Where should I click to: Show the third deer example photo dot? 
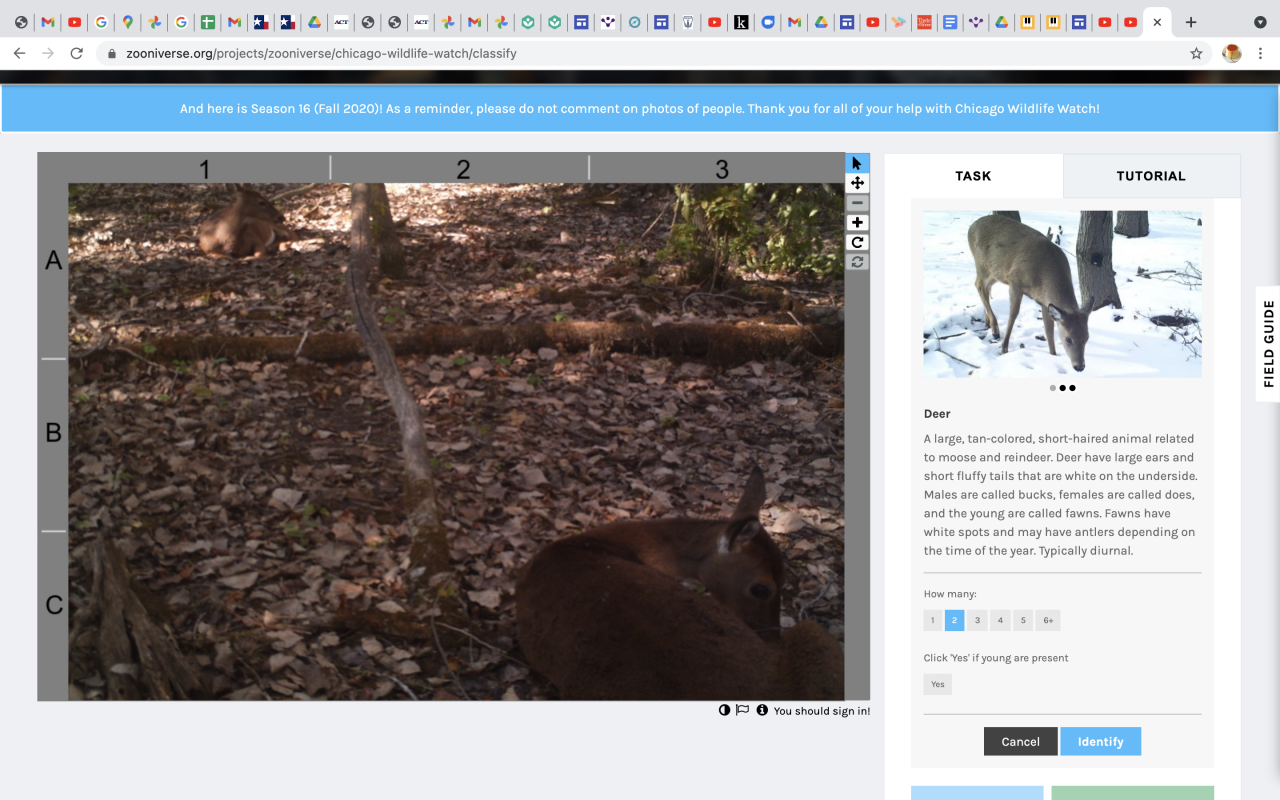point(1072,388)
